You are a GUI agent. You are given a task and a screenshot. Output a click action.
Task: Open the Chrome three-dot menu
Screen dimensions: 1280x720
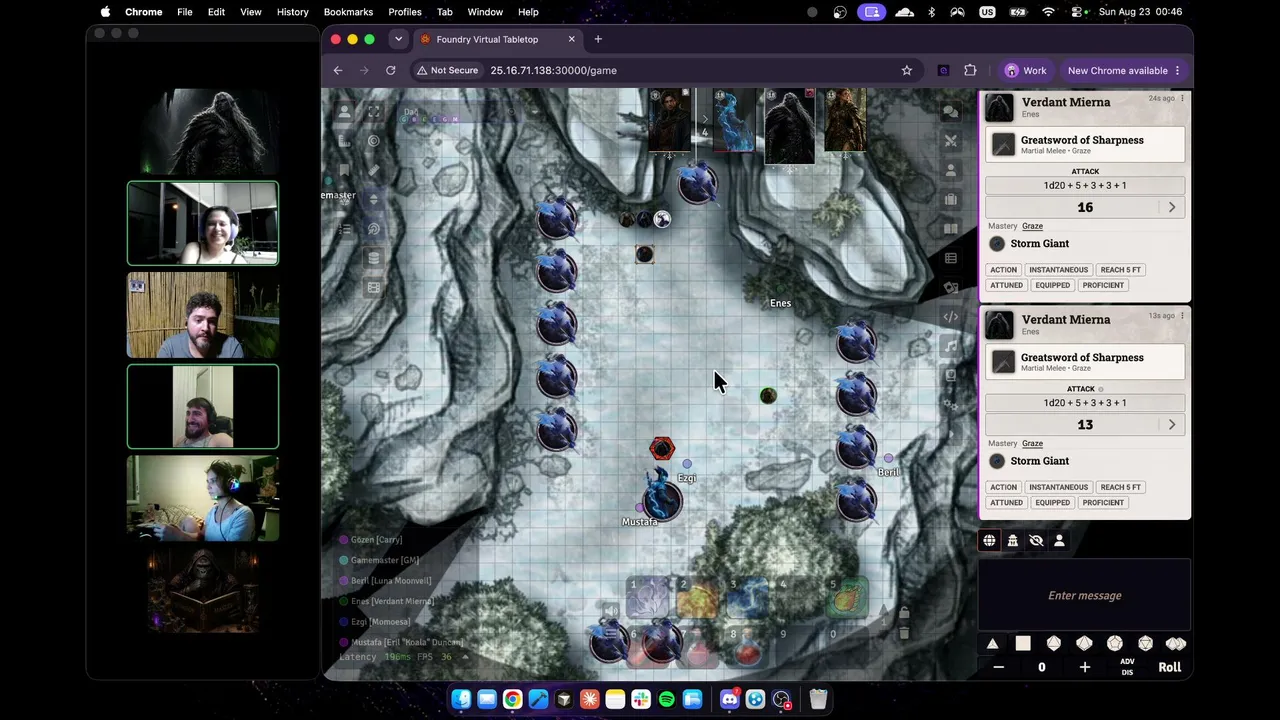pos(1177,70)
